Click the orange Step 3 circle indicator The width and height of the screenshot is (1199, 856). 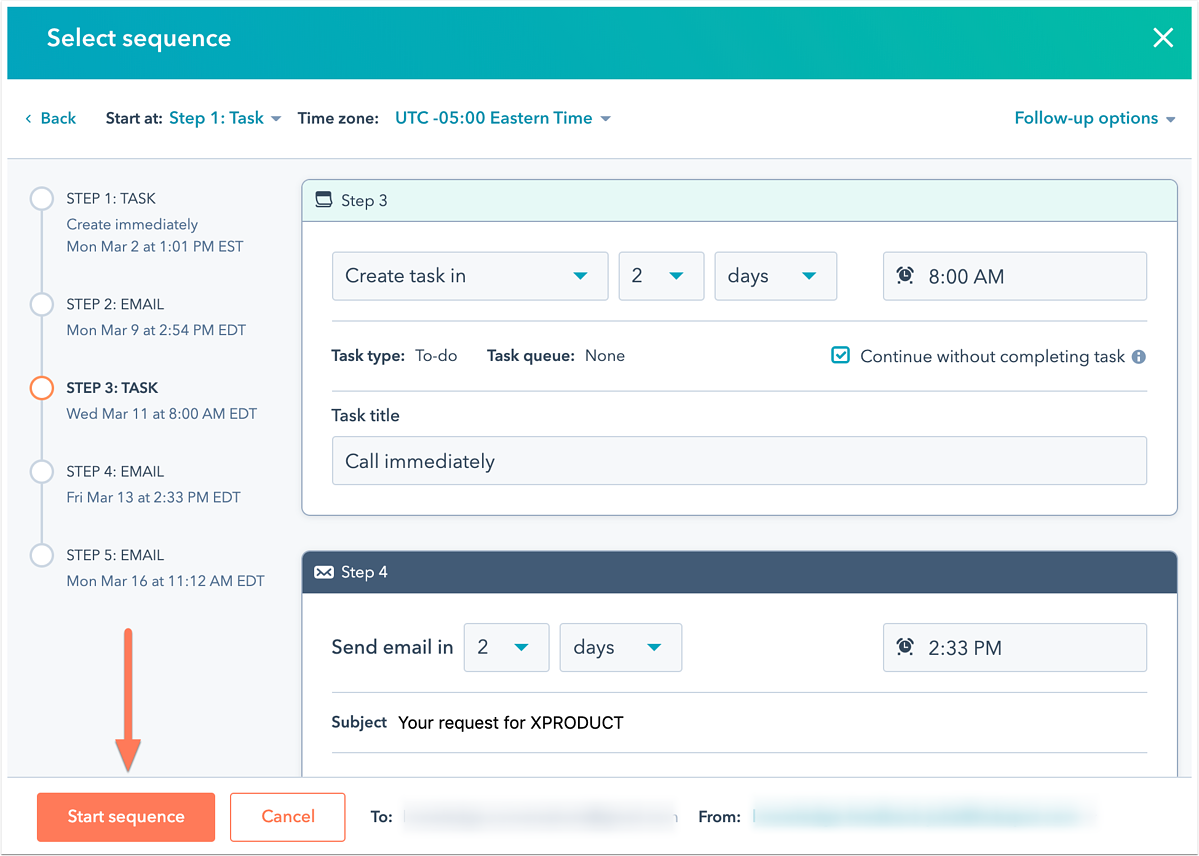(x=41, y=388)
